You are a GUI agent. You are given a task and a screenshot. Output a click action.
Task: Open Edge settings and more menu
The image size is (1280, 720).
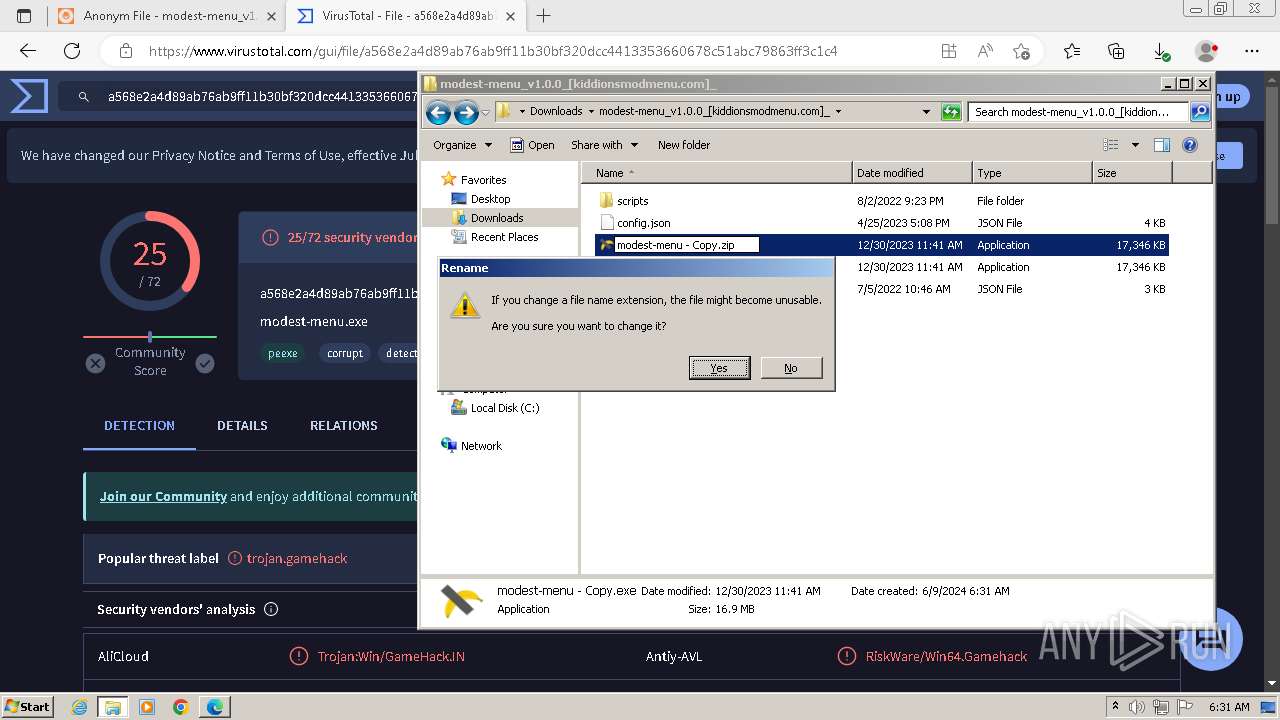pyautogui.click(x=1252, y=51)
